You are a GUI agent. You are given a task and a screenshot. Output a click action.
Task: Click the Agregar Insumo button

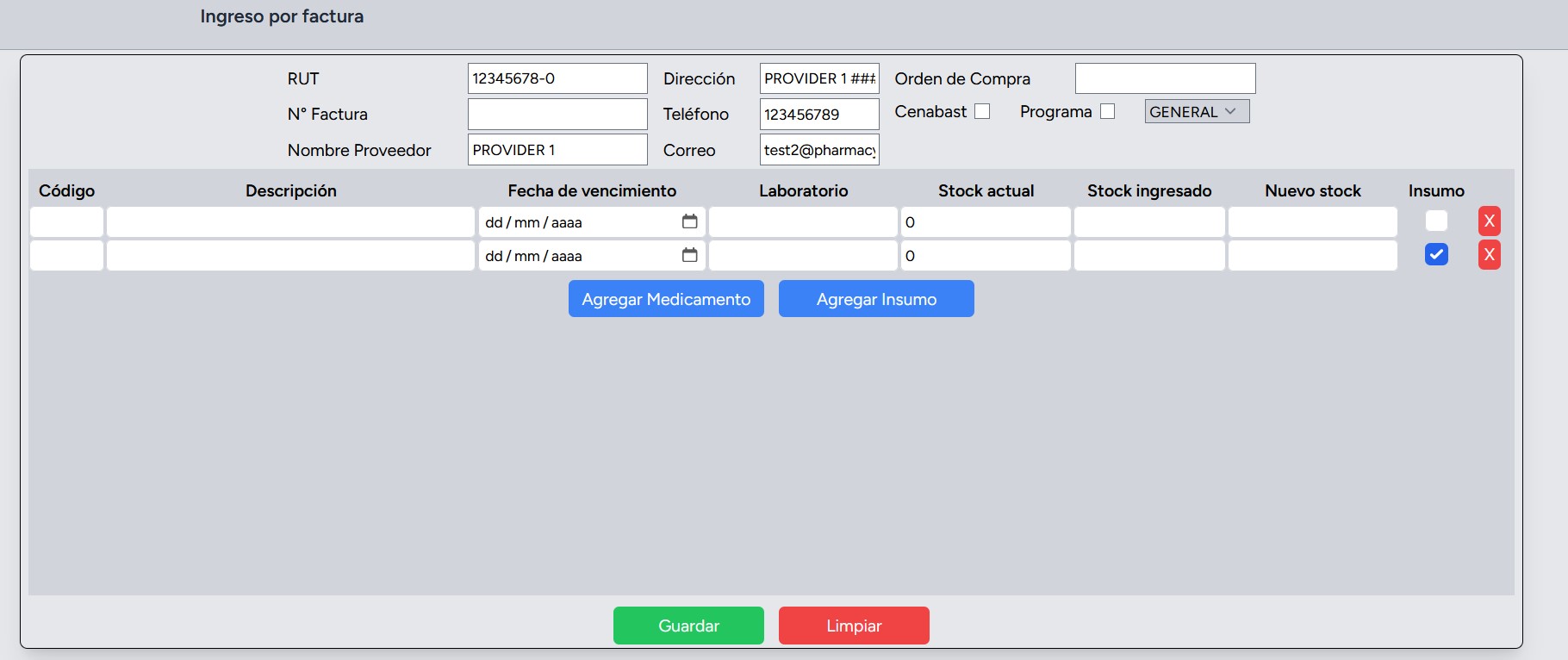point(876,299)
